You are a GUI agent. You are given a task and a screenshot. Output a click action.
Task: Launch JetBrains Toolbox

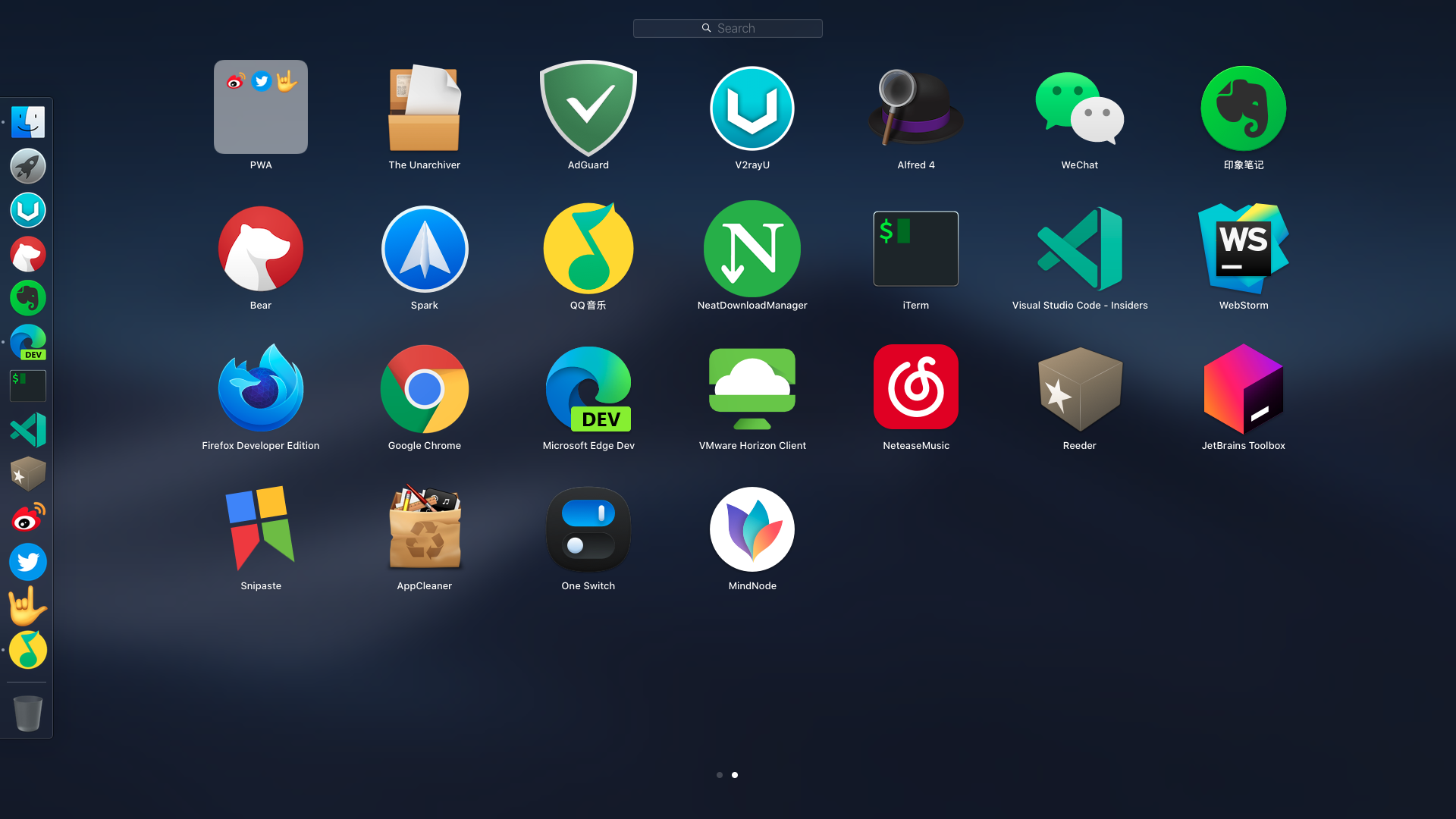click(x=1243, y=389)
